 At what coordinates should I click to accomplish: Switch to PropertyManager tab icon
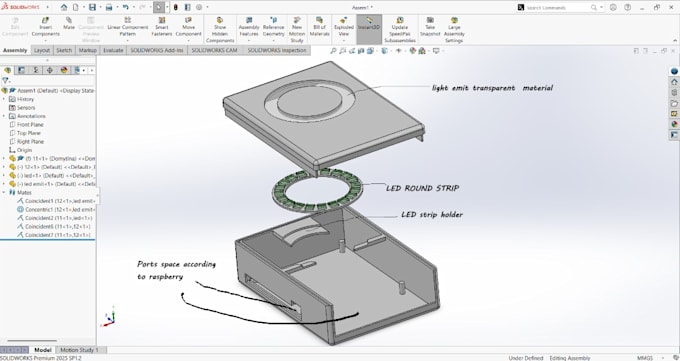tap(21, 70)
